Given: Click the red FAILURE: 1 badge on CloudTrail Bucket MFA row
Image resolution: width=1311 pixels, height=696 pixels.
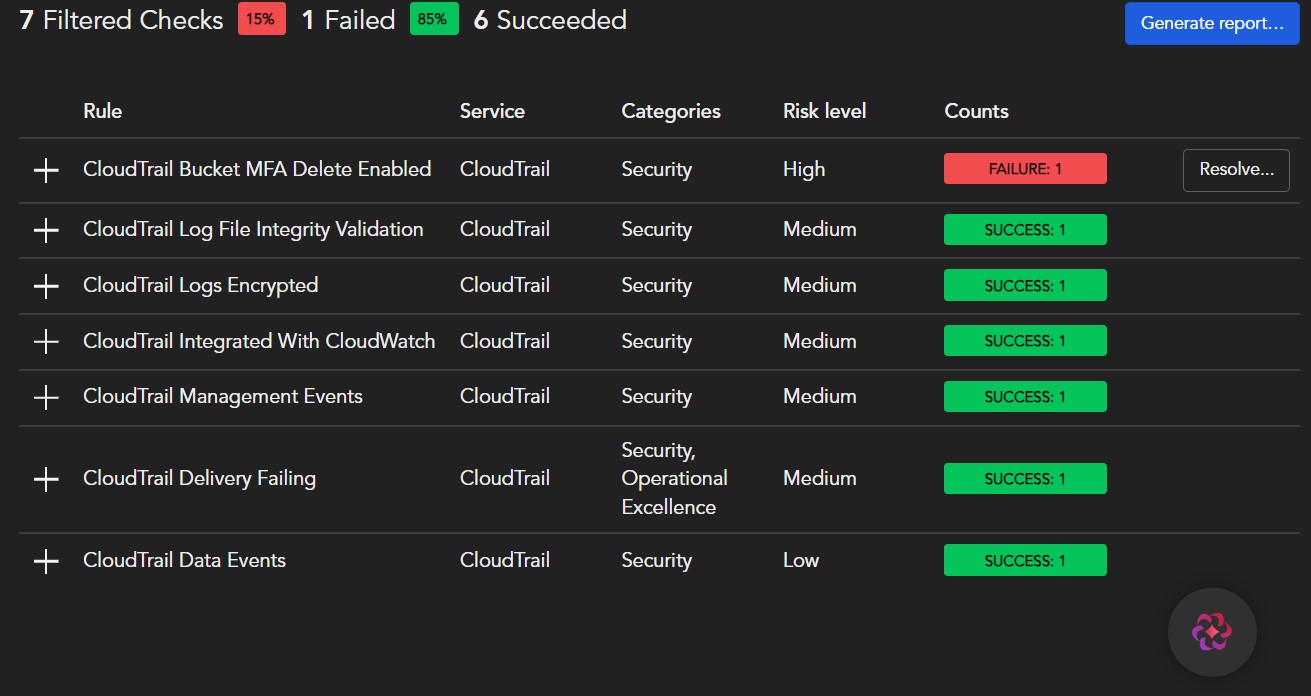Looking at the screenshot, I should click(x=1024, y=168).
